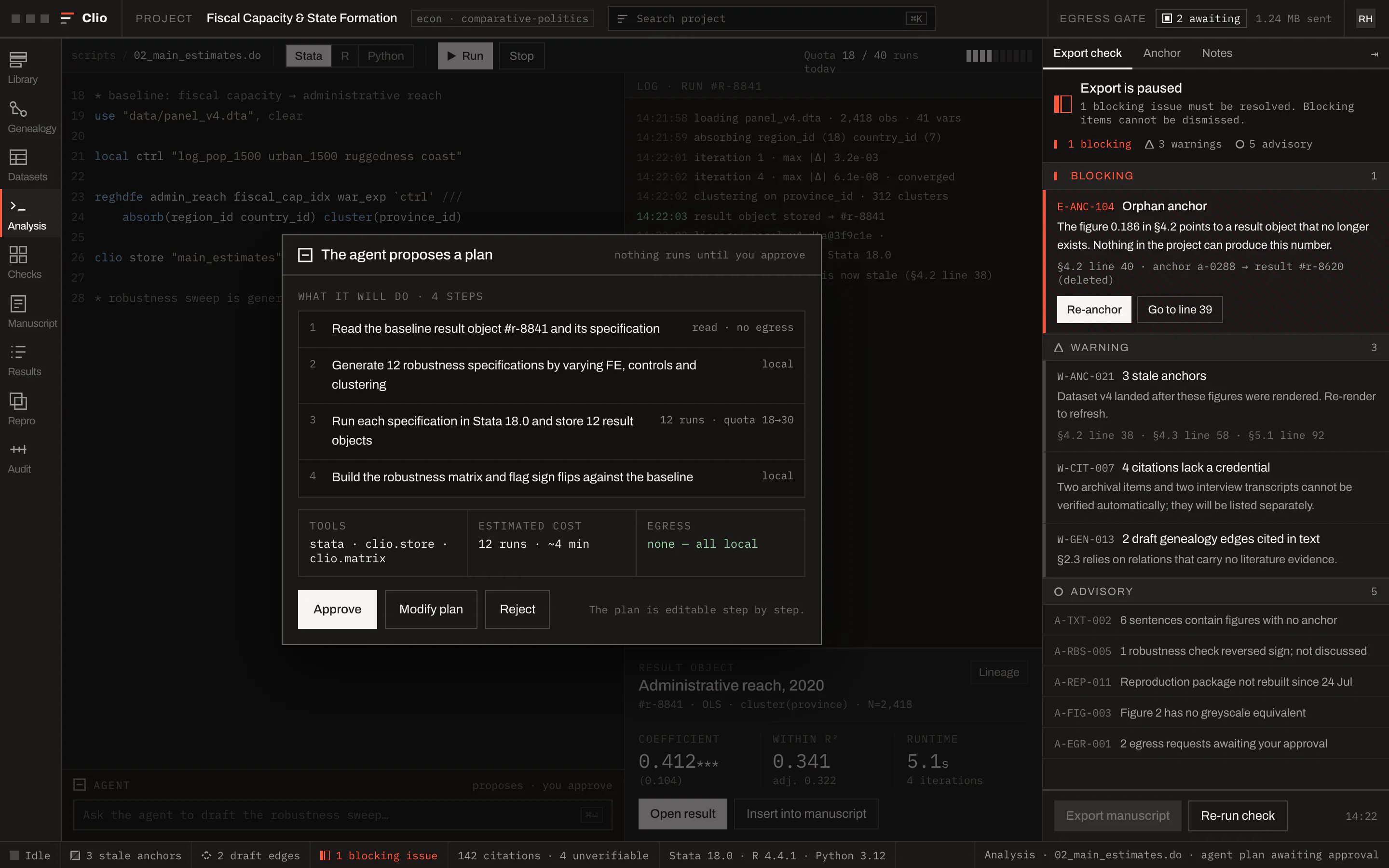Open the Audit sidebar icon

[19, 458]
